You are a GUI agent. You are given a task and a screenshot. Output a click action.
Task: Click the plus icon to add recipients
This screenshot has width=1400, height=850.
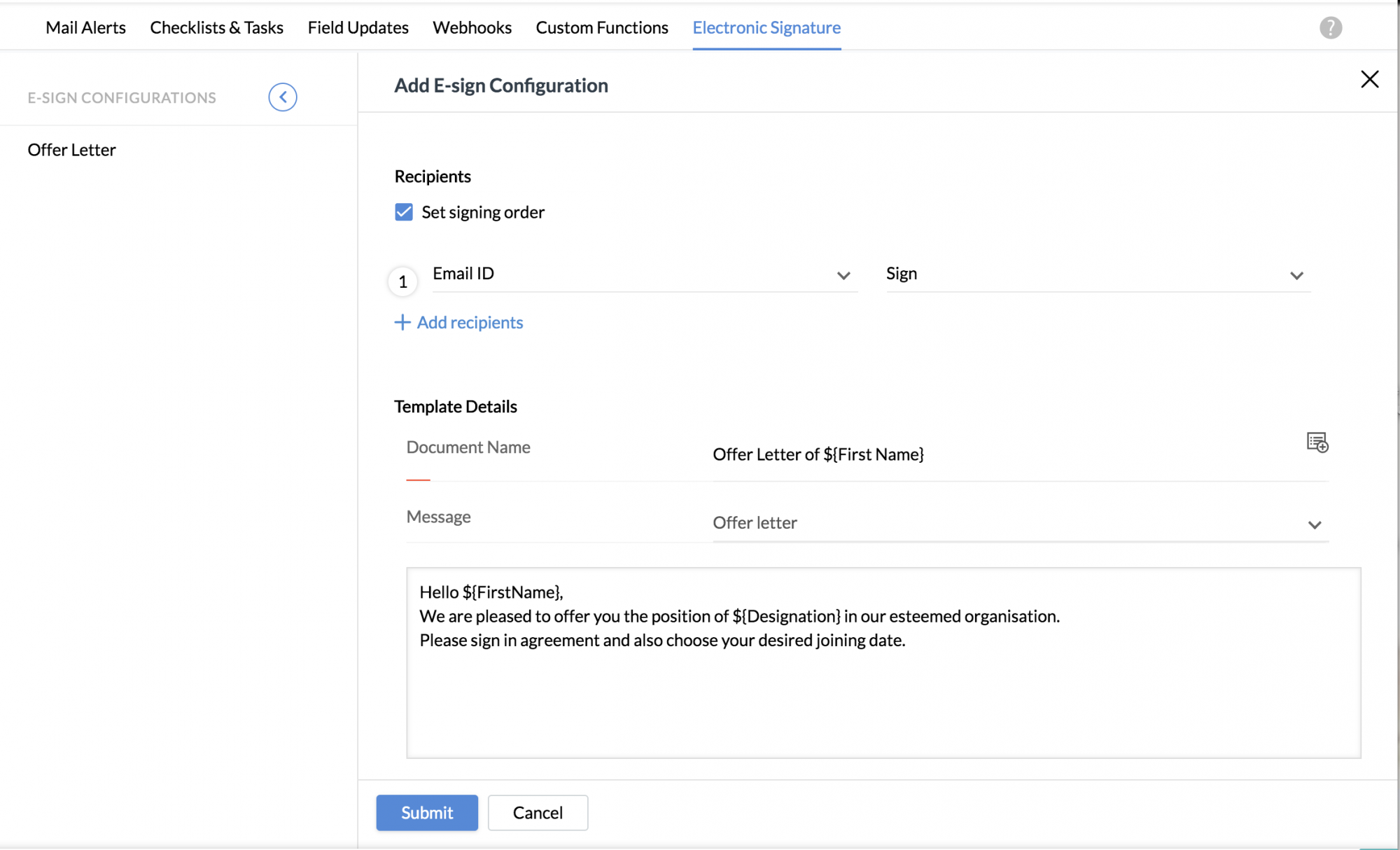pos(402,322)
